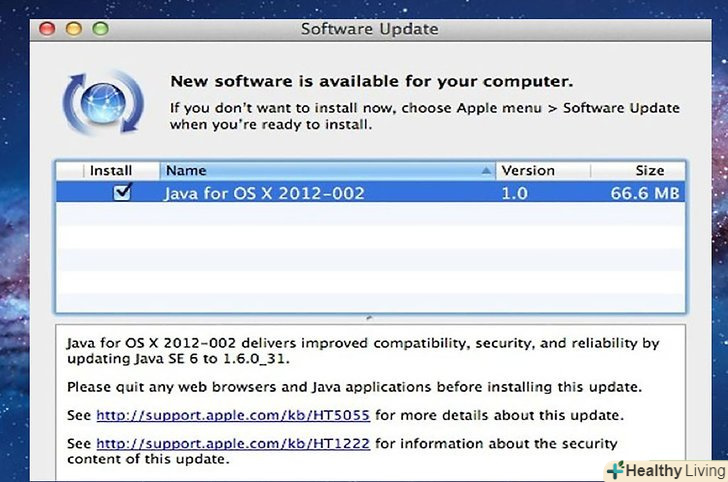Uncheck the Java for OS X install checkbox
Screen dimensions: 728x482
pyautogui.click(x=122, y=193)
